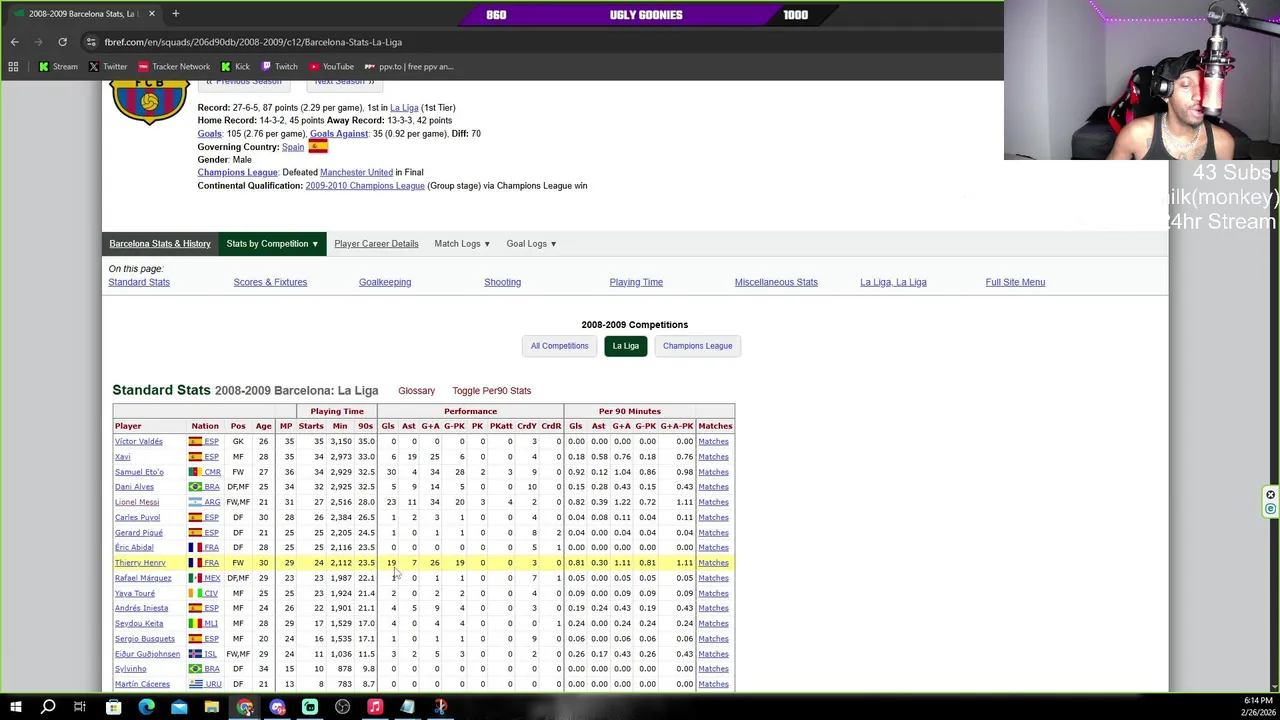Viewport: 1280px width, 720px height.
Task: Jump to Goalkeeping section
Action: pos(385,282)
